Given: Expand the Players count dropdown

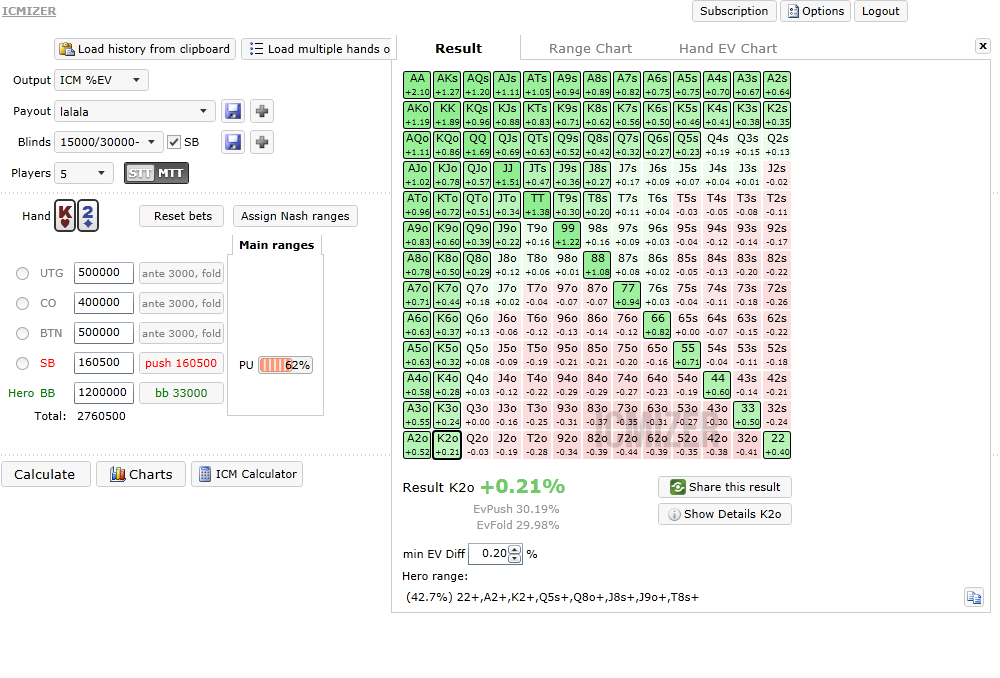Looking at the screenshot, I should [85, 173].
